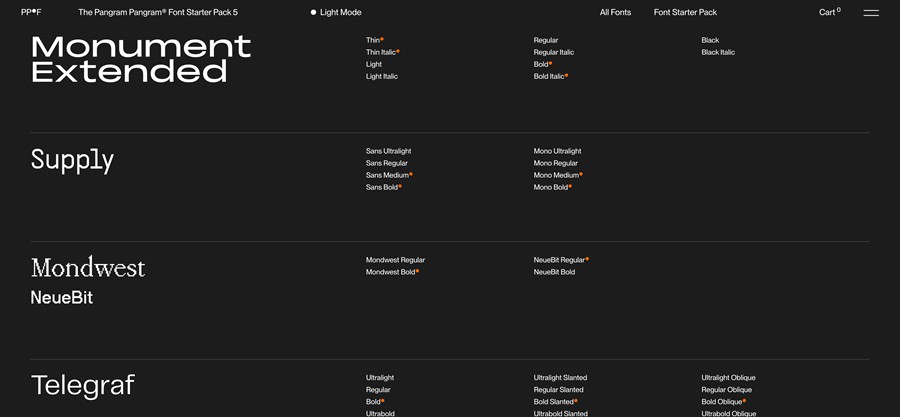
Task: Open the Cart
Action: click(829, 12)
